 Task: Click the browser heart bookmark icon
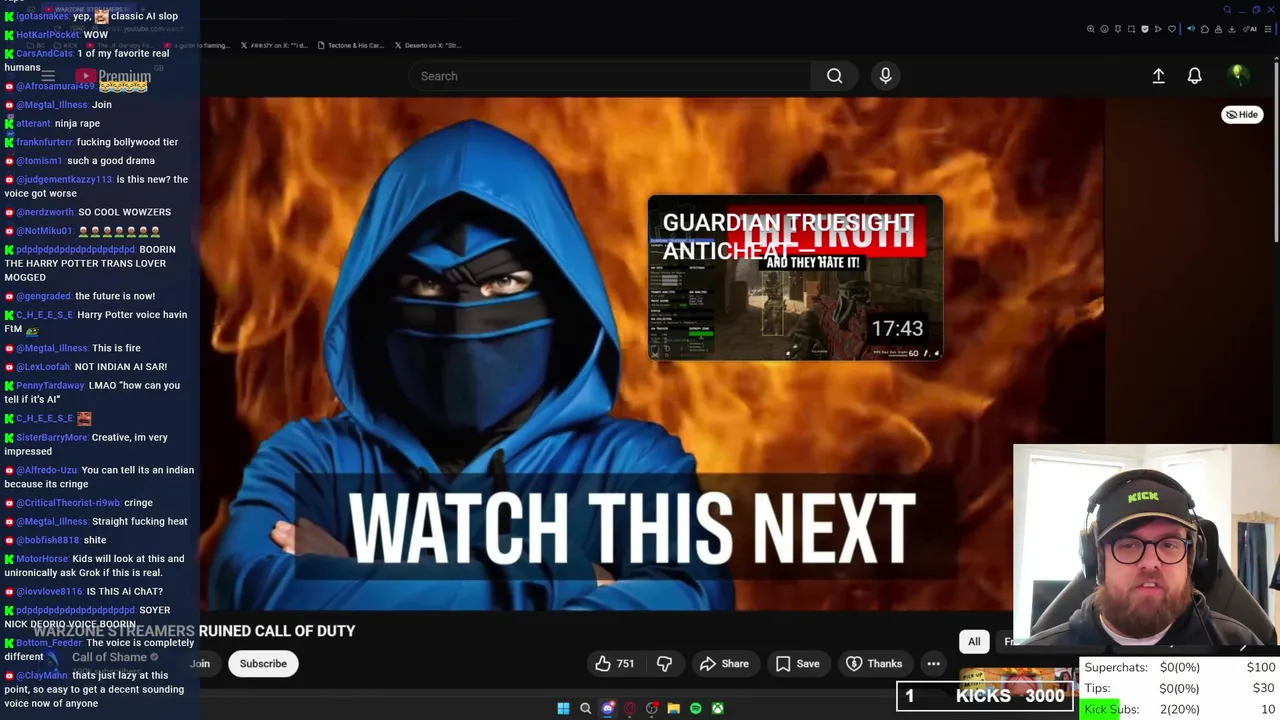click(1172, 29)
